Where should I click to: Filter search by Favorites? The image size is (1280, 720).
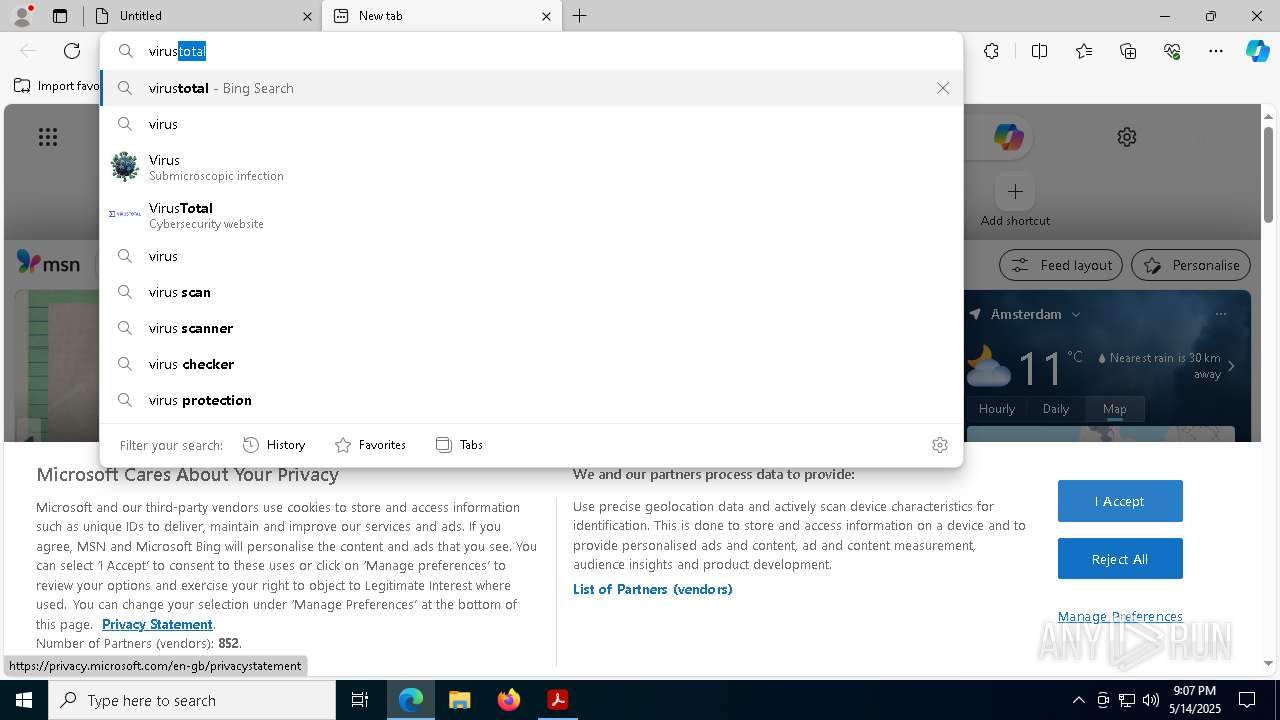370,445
